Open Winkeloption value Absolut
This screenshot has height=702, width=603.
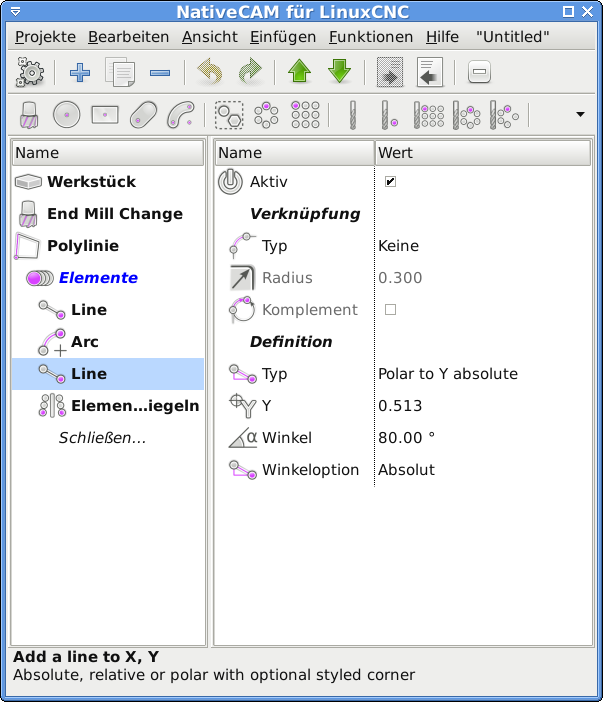click(x=406, y=470)
